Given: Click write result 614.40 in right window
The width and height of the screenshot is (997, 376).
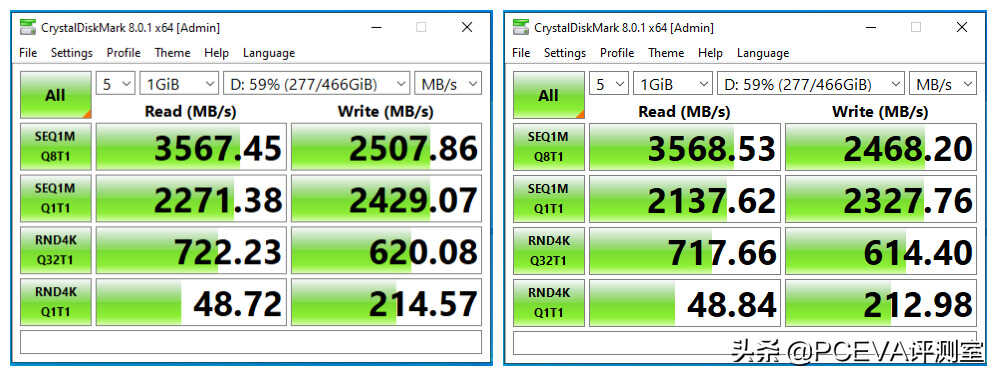Looking at the screenshot, I should coord(881,250).
